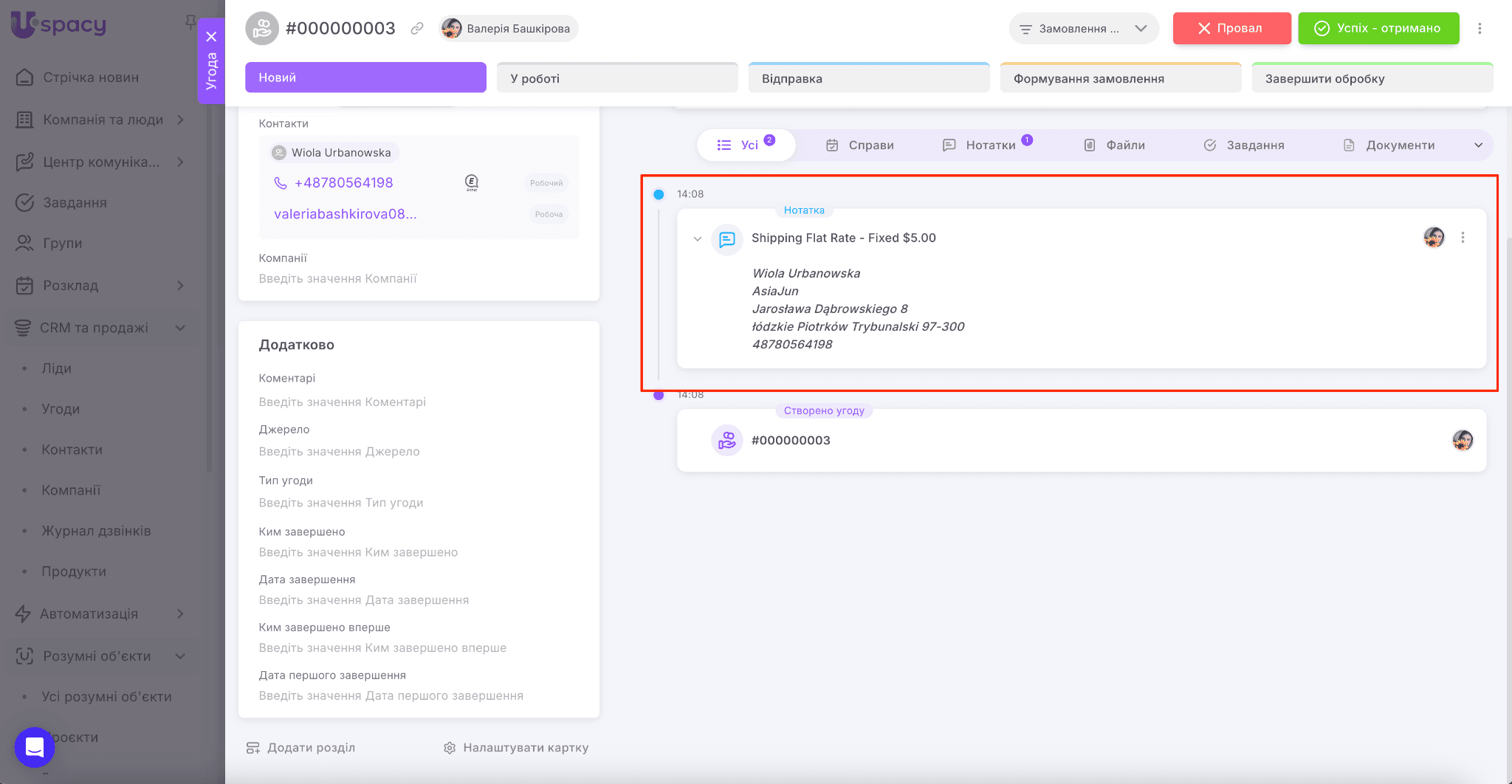Switch to the Файли tab

pyautogui.click(x=1115, y=145)
